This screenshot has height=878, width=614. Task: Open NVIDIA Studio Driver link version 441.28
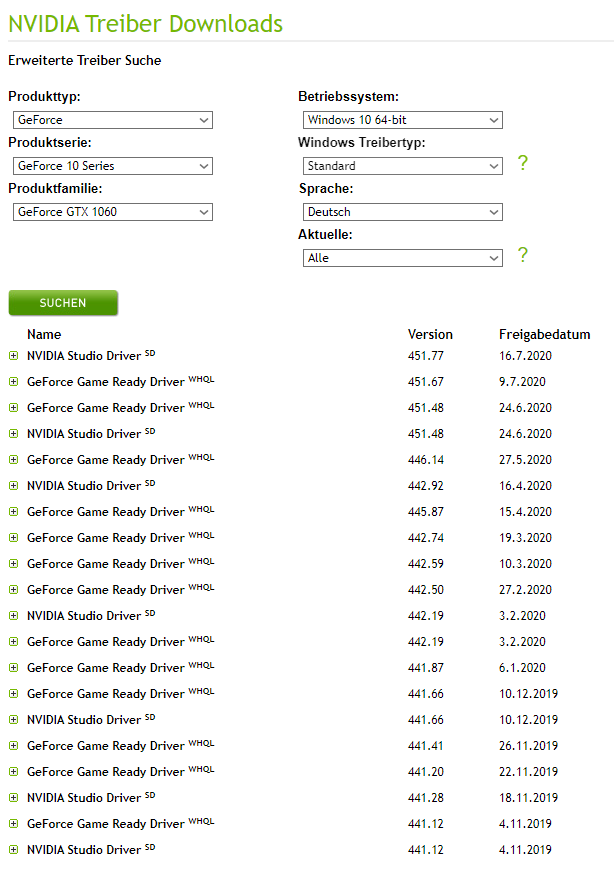[84, 798]
